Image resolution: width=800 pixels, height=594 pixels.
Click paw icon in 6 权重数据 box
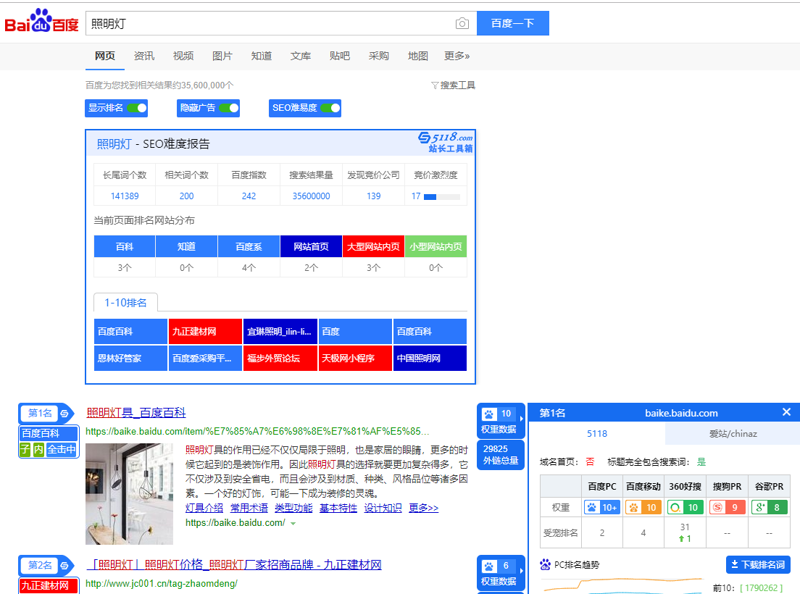coord(489,566)
